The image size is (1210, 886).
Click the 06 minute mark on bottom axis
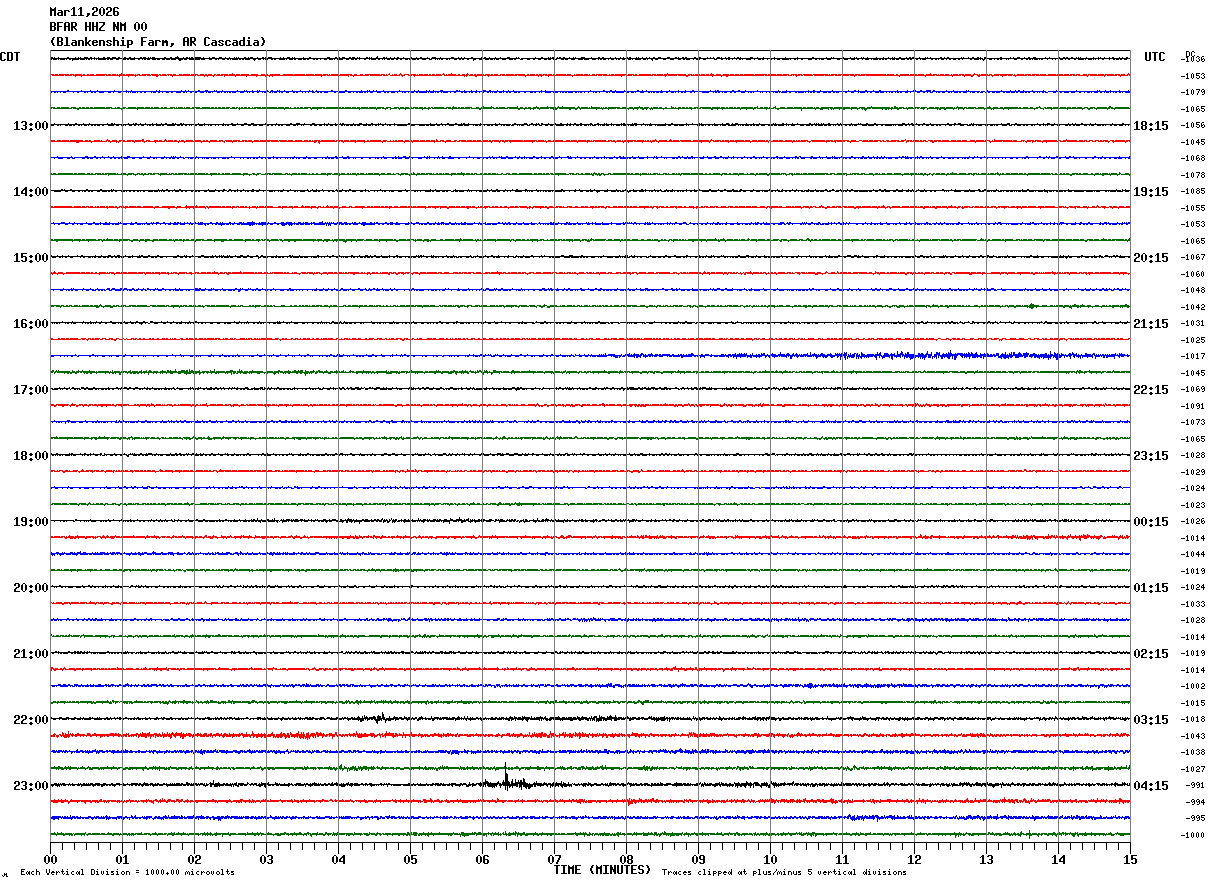point(482,859)
